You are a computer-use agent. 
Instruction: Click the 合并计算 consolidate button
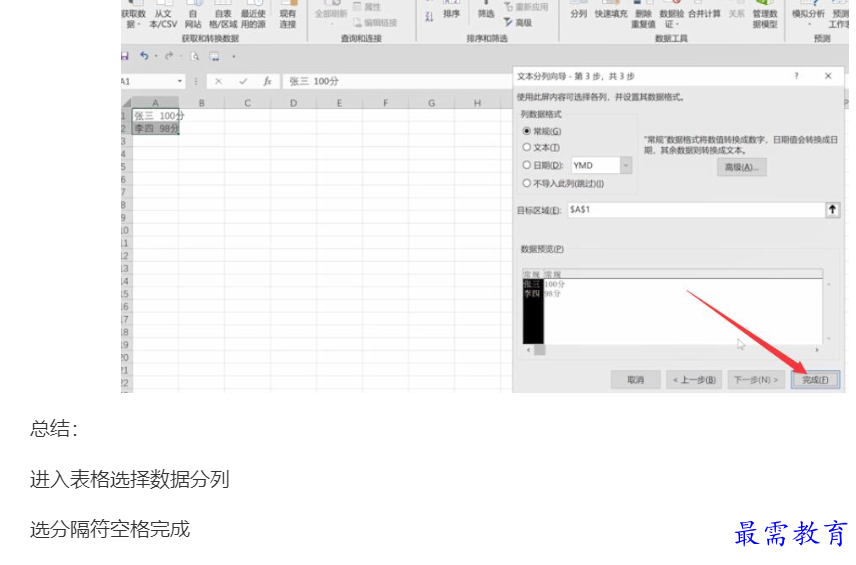[704, 12]
